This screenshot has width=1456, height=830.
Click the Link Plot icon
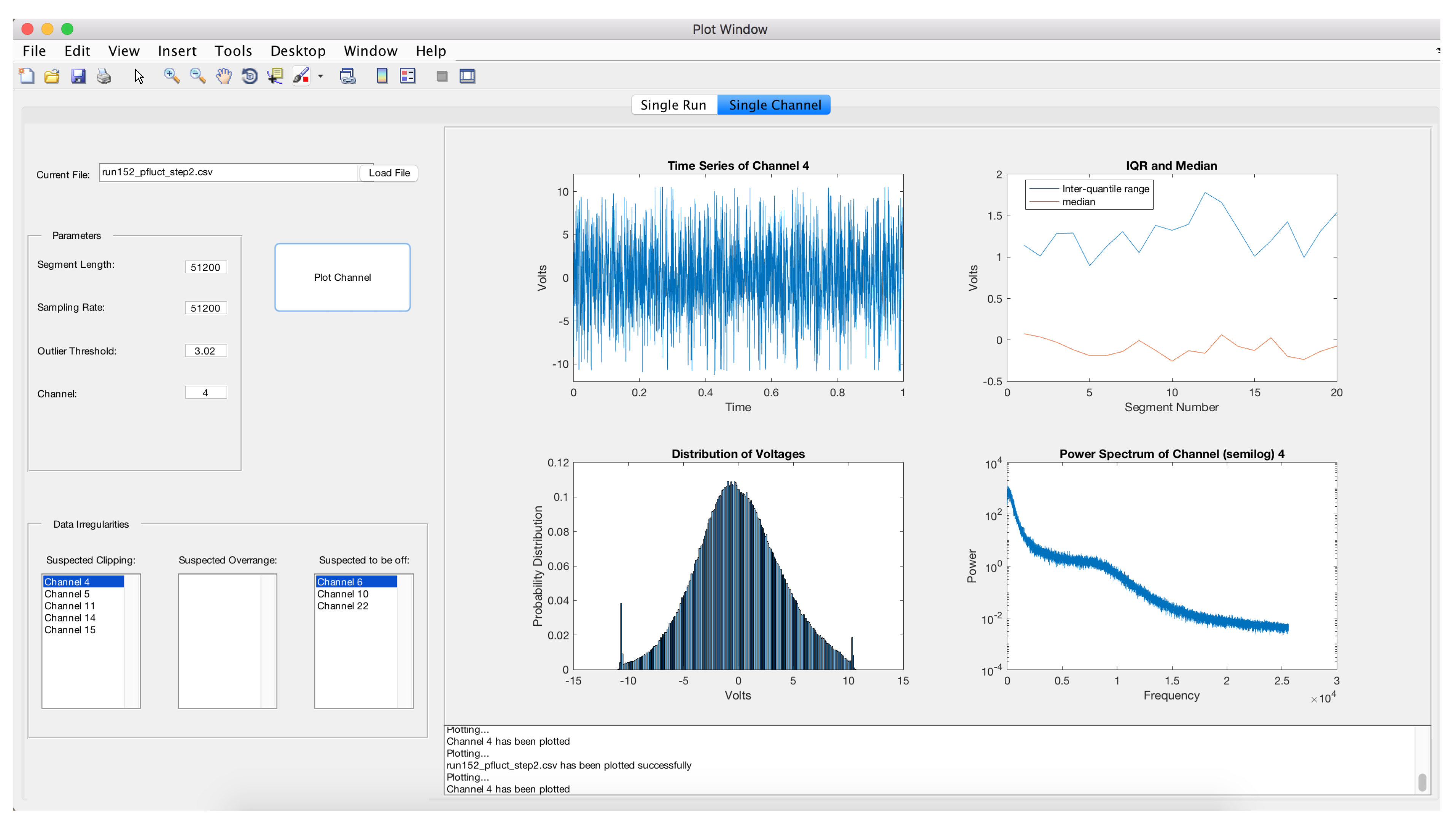pyautogui.click(x=347, y=76)
